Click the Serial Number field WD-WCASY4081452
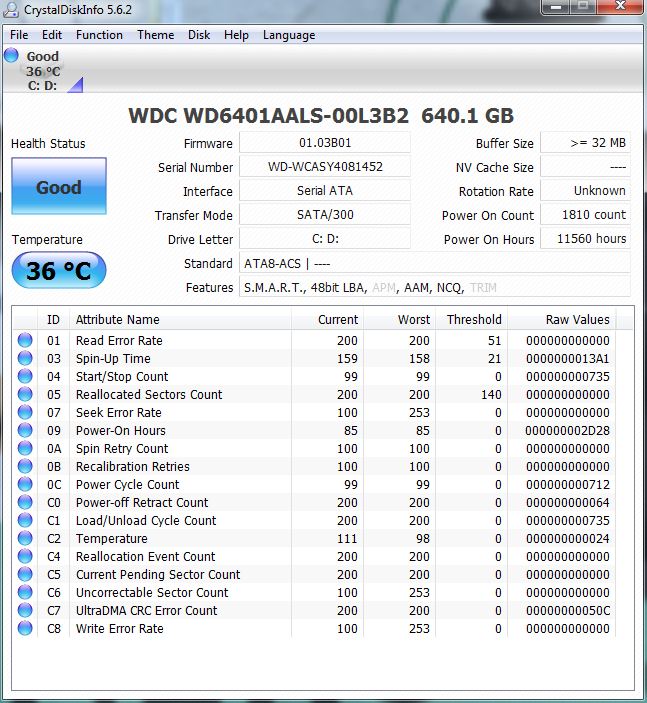This screenshot has height=703, width=647. 325,167
